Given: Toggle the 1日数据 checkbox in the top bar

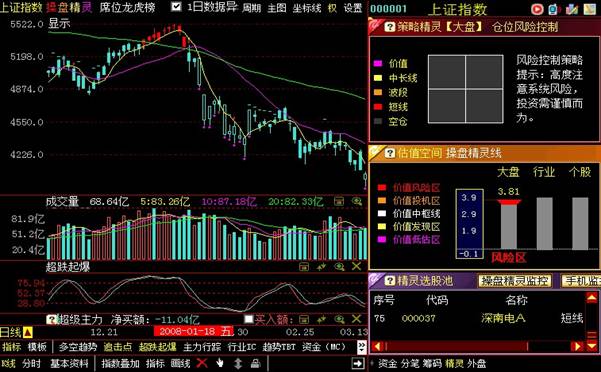Looking at the screenshot, I should pyautogui.click(x=176, y=7).
